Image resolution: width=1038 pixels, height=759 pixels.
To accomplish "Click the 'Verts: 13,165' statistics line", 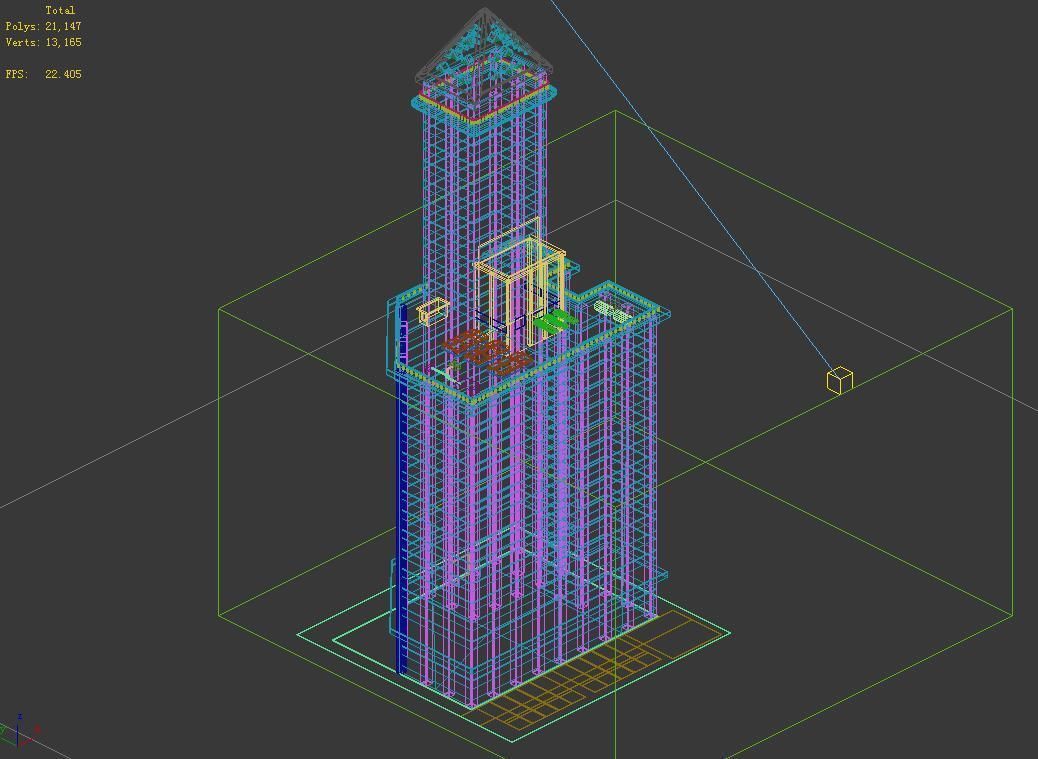I will [44, 42].
